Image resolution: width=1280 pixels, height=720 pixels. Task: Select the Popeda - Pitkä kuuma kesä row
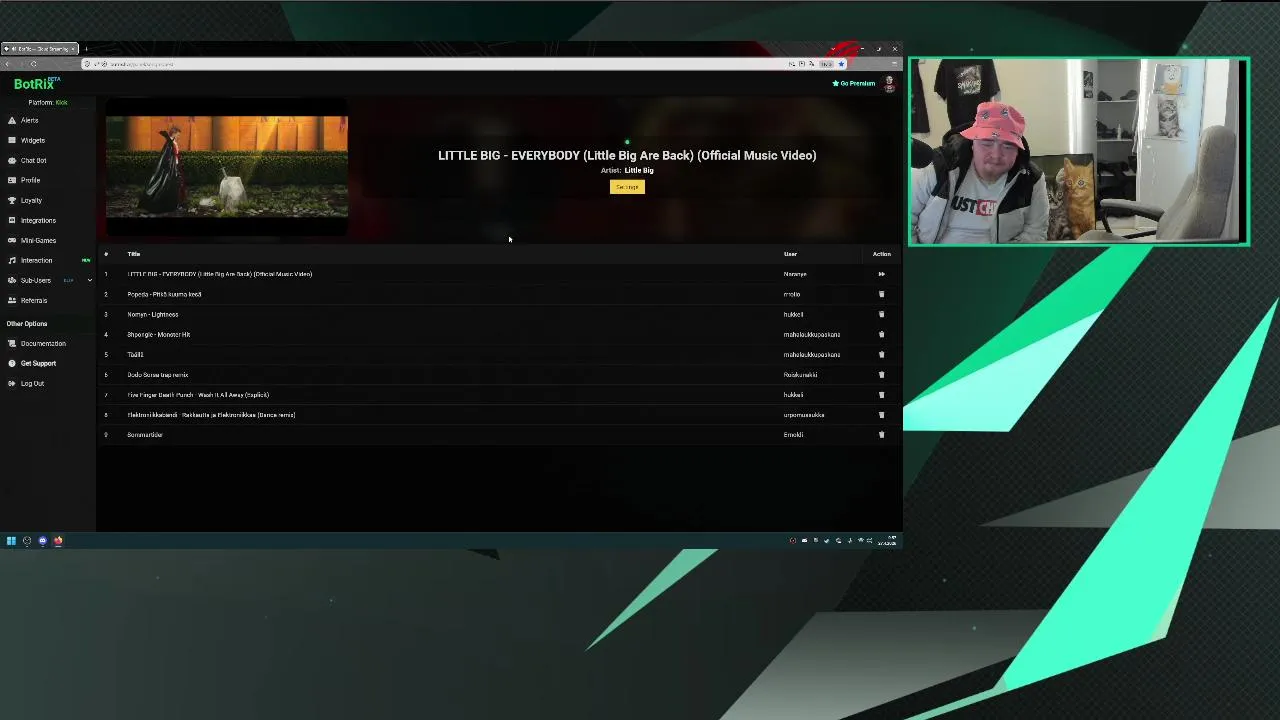point(499,294)
